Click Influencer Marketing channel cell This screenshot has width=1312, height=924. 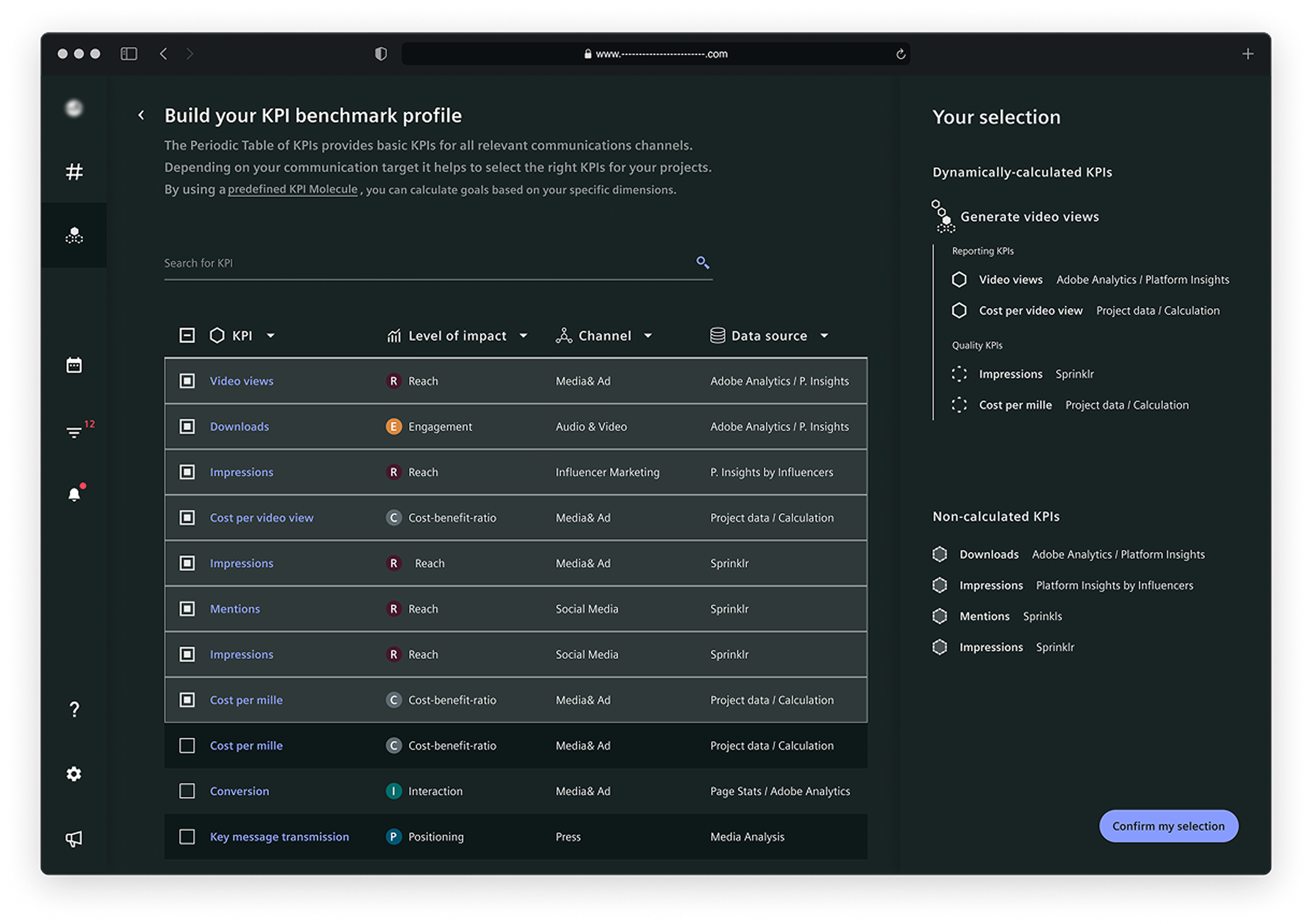[x=608, y=473]
